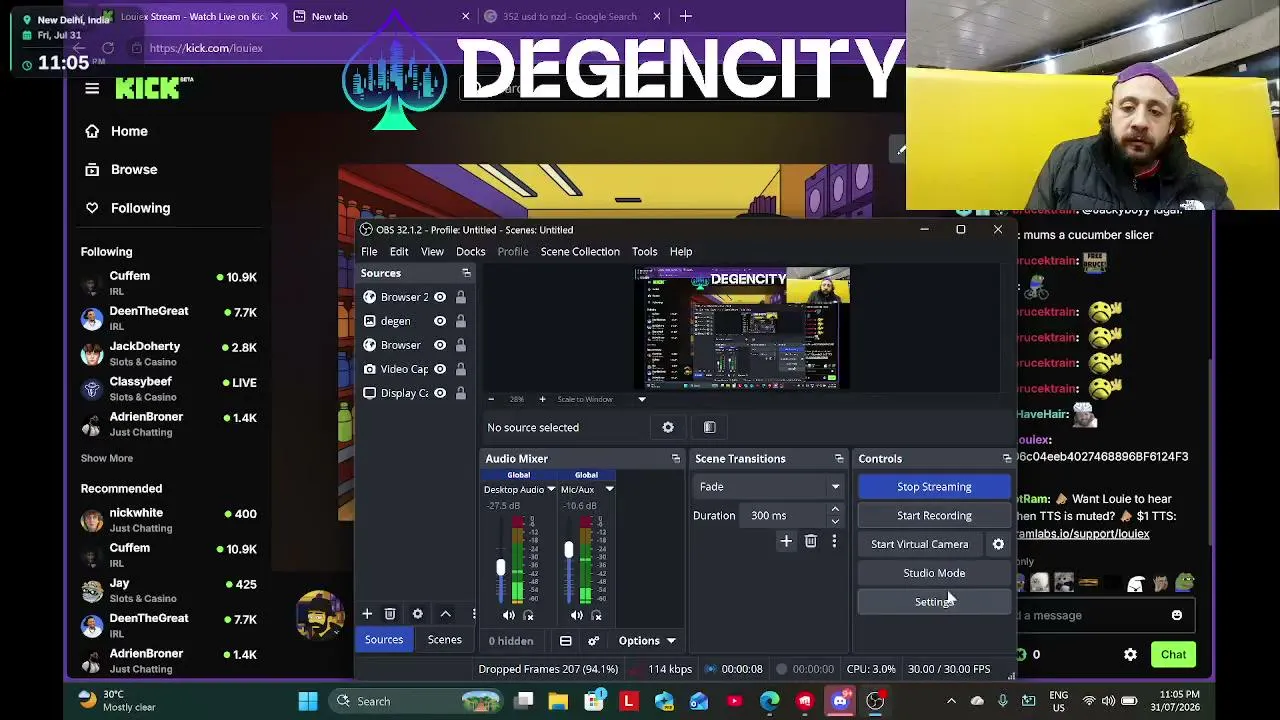
Task: Click Stop Streaming button
Action: point(934,487)
